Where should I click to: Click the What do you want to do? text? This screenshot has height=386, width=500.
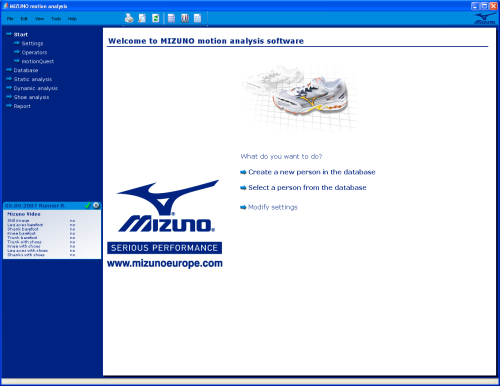281,156
